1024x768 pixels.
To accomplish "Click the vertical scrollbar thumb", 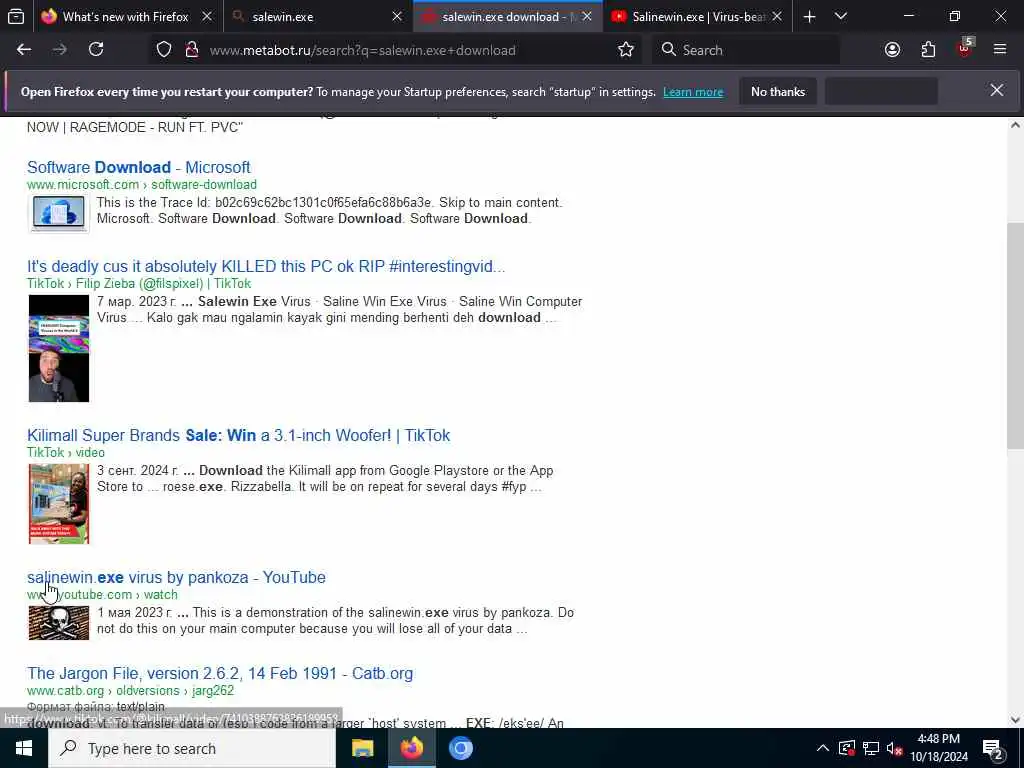I will tap(1016, 336).
